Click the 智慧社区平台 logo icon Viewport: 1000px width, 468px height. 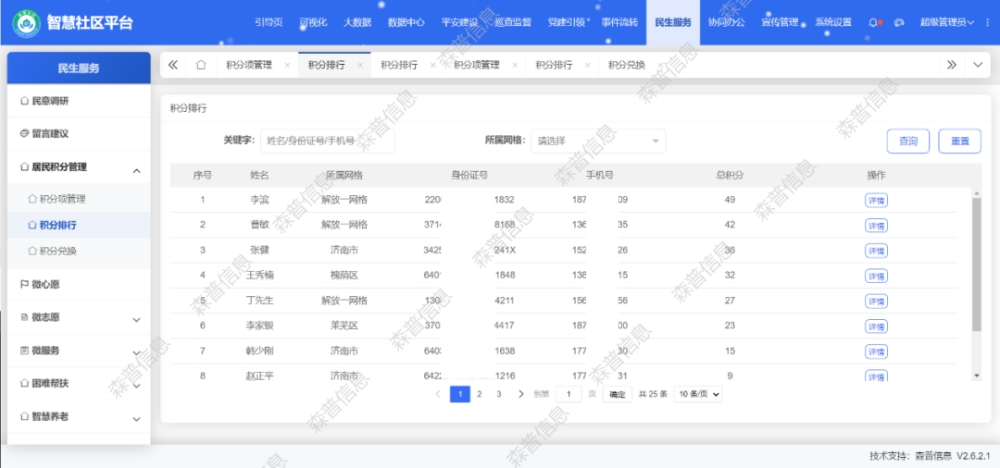(x=26, y=23)
